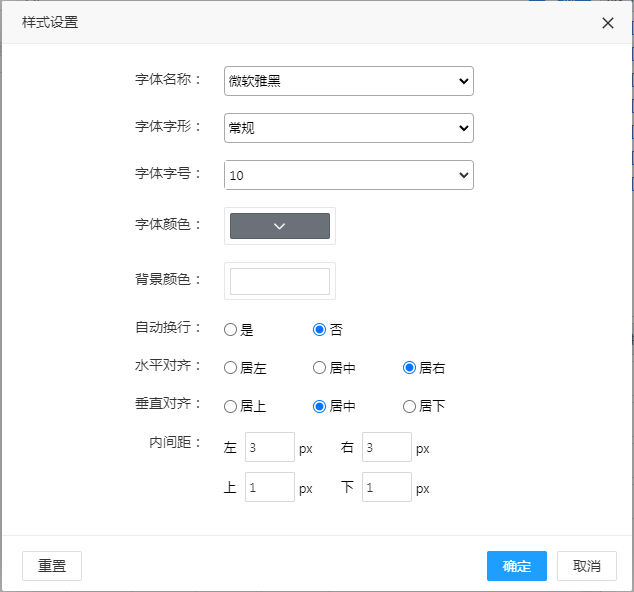Set 水平对齐 to 居右
Screen dimensions: 634x592
click(x=409, y=368)
